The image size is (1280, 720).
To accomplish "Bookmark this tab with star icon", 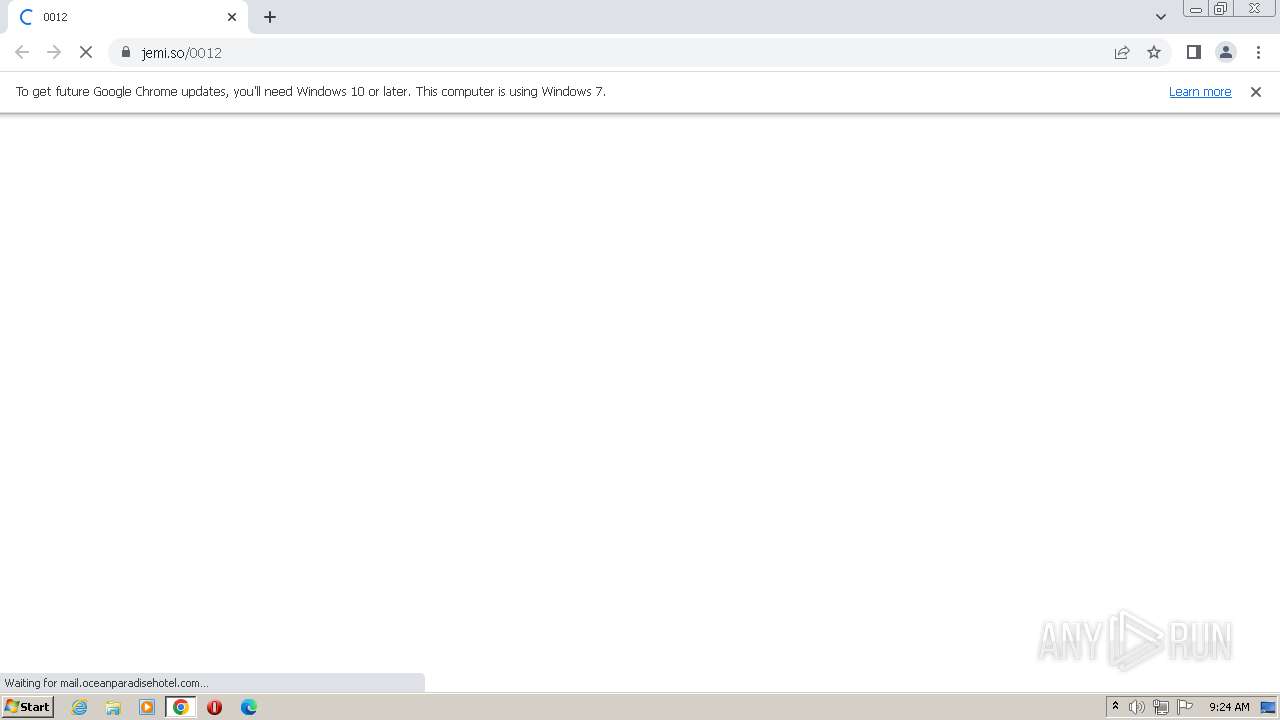I will (x=1154, y=52).
